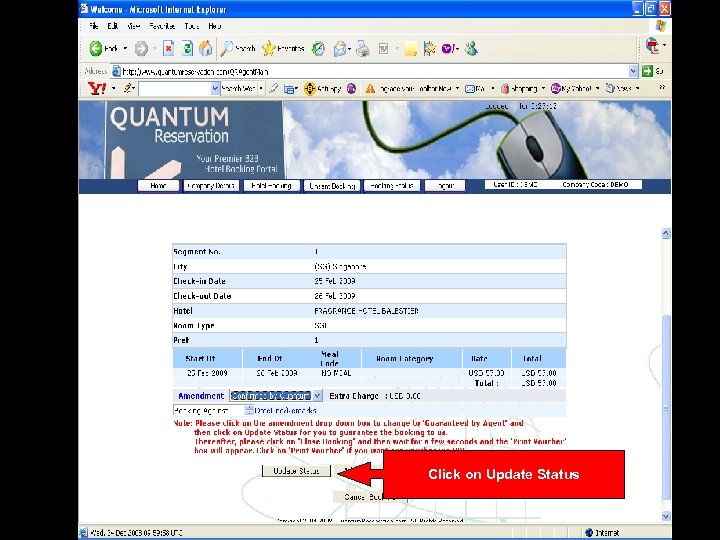Go to the Home navigation tab
The height and width of the screenshot is (540, 720).
pyautogui.click(x=158, y=186)
